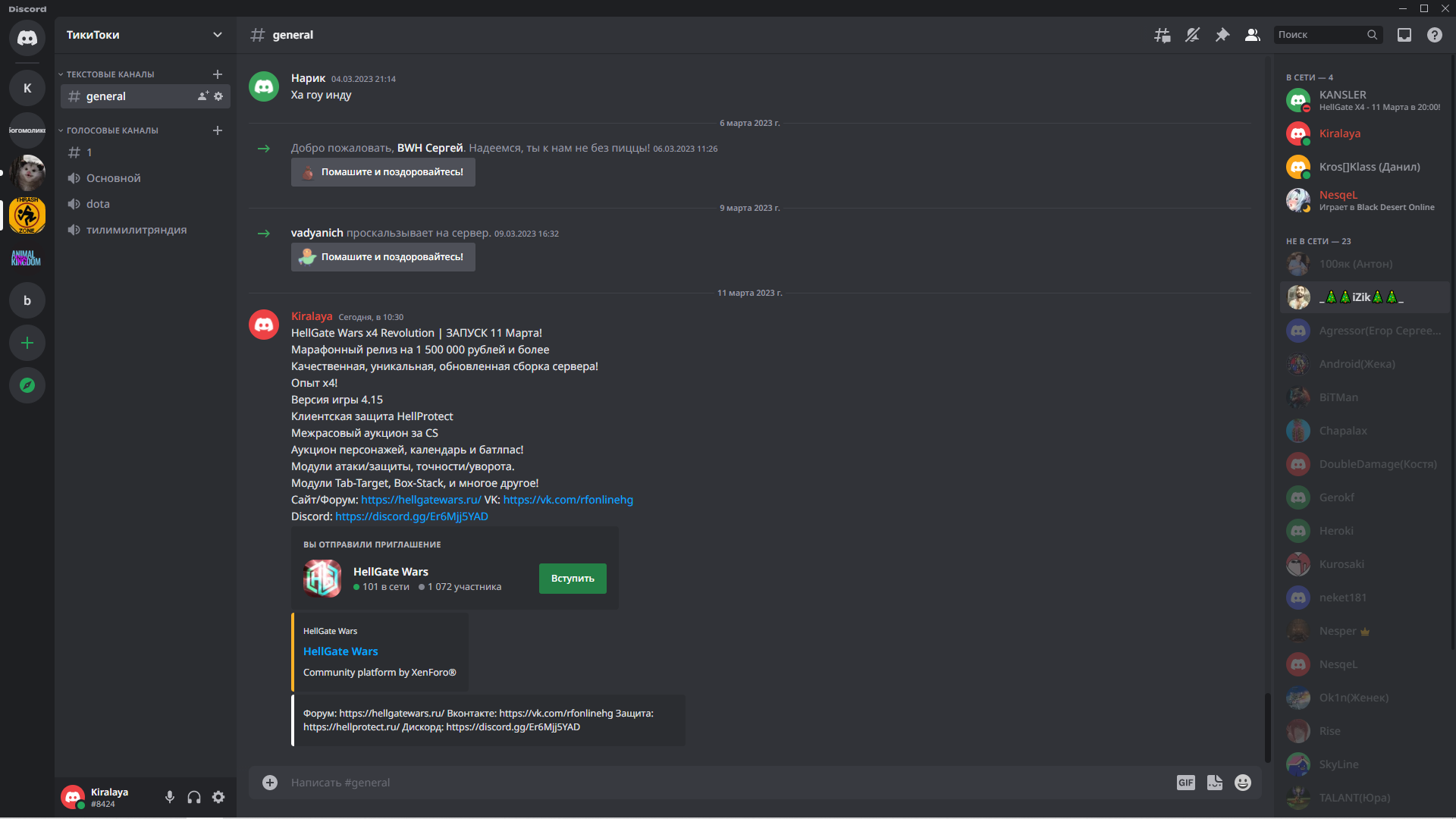The width and height of the screenshot is (1456, 819).
Task: Open user settings gear
Action: tap(218, 797)
